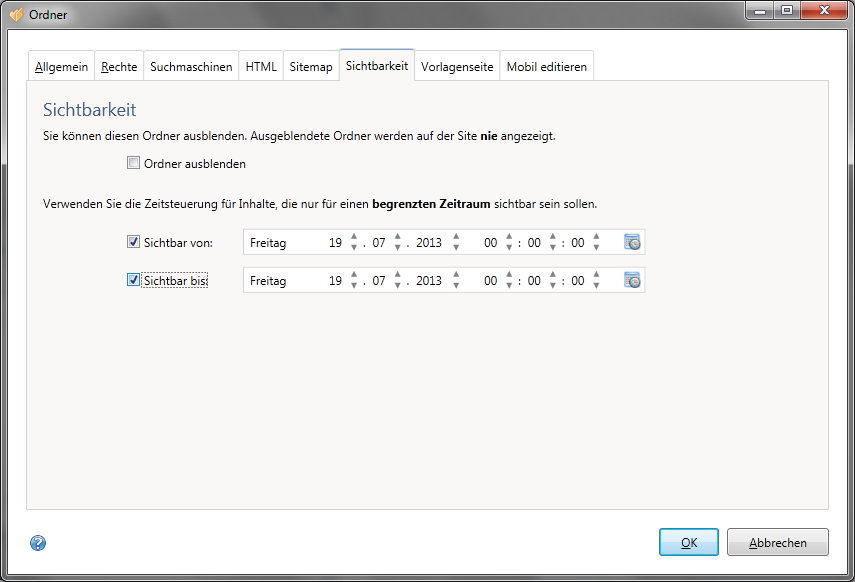Toggle the Ordner ausblenden checkbox
This screenshot has height=582, width=855.
pos(133,163)
